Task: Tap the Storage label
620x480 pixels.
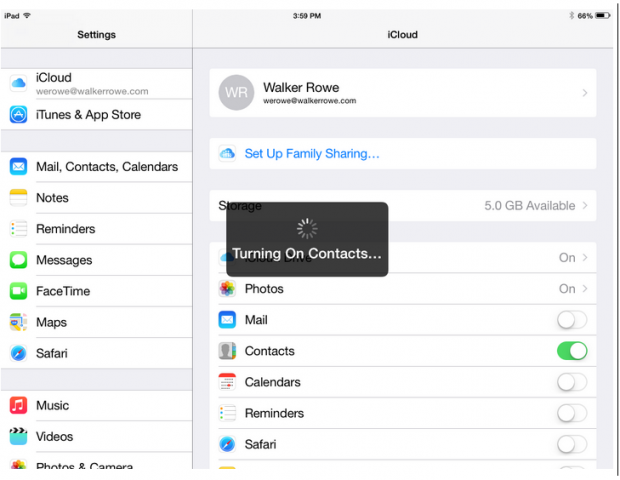Action: (240, 206)
